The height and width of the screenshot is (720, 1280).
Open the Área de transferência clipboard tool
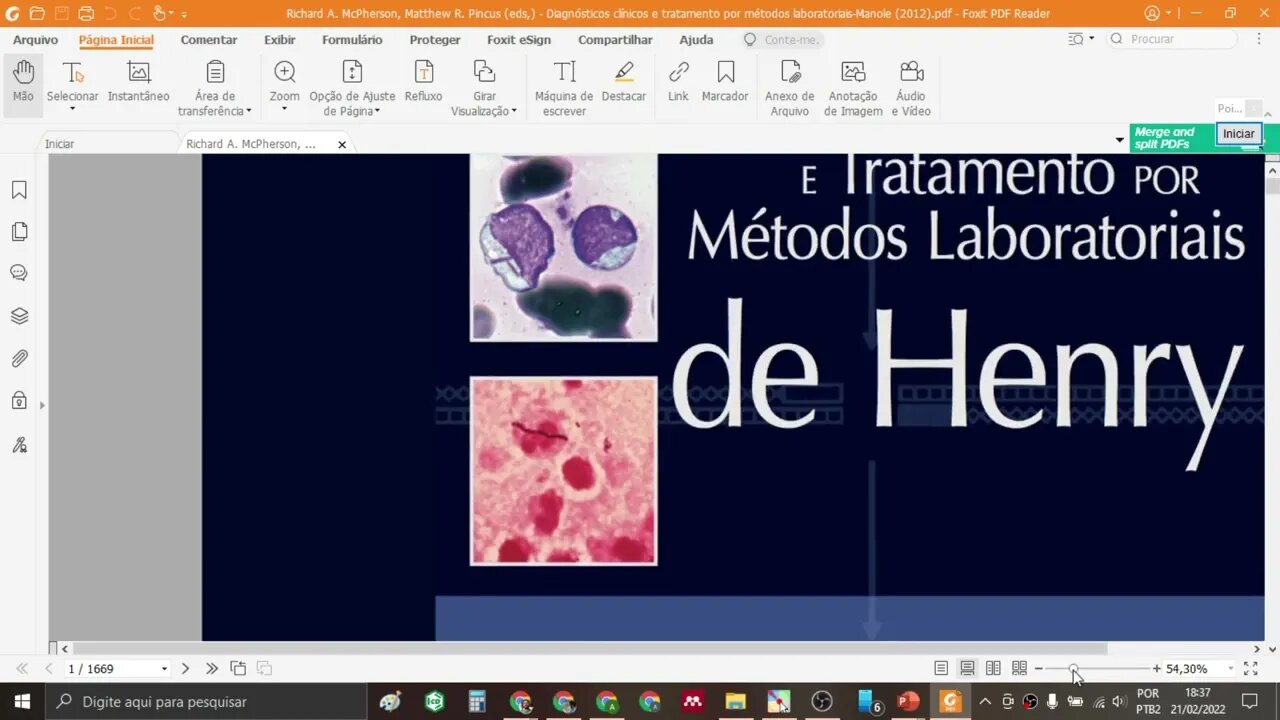pos(215,88)
